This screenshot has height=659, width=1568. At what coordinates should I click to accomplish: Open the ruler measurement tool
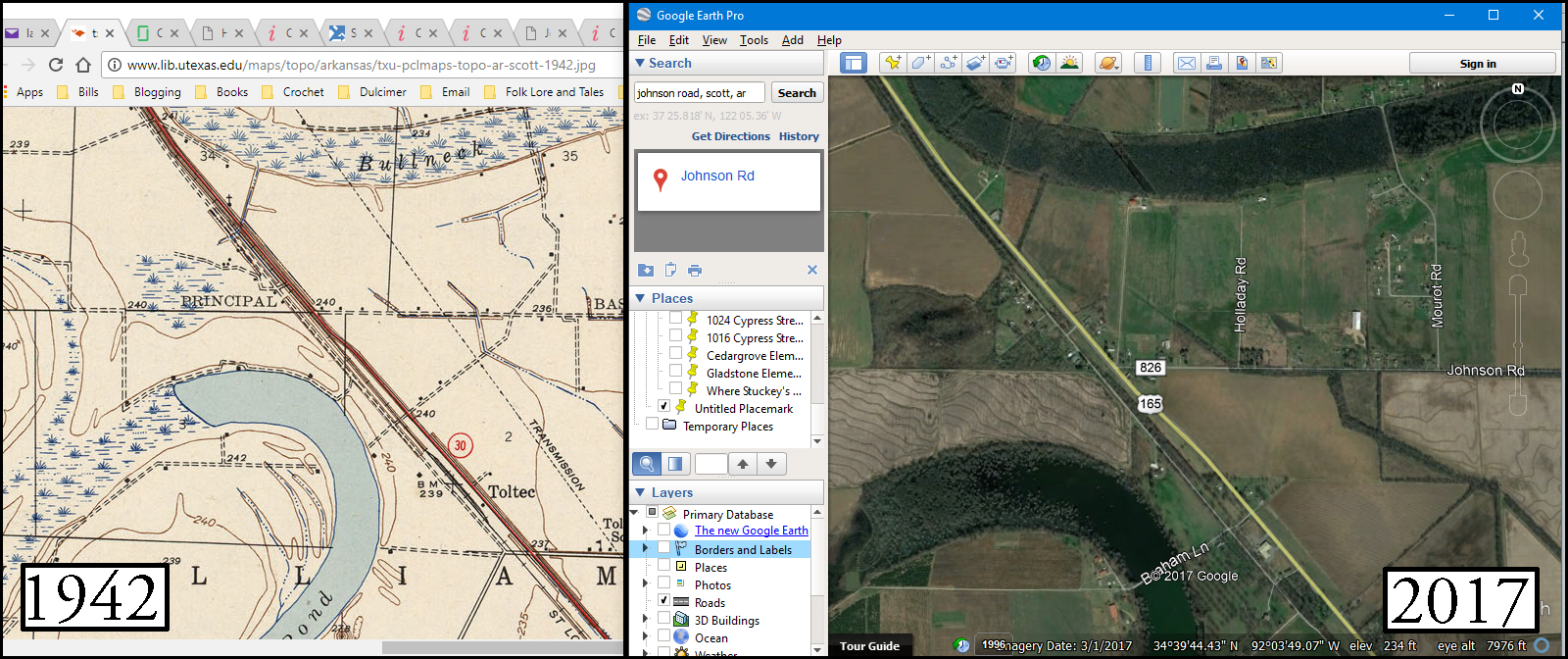coord(1148,63)
